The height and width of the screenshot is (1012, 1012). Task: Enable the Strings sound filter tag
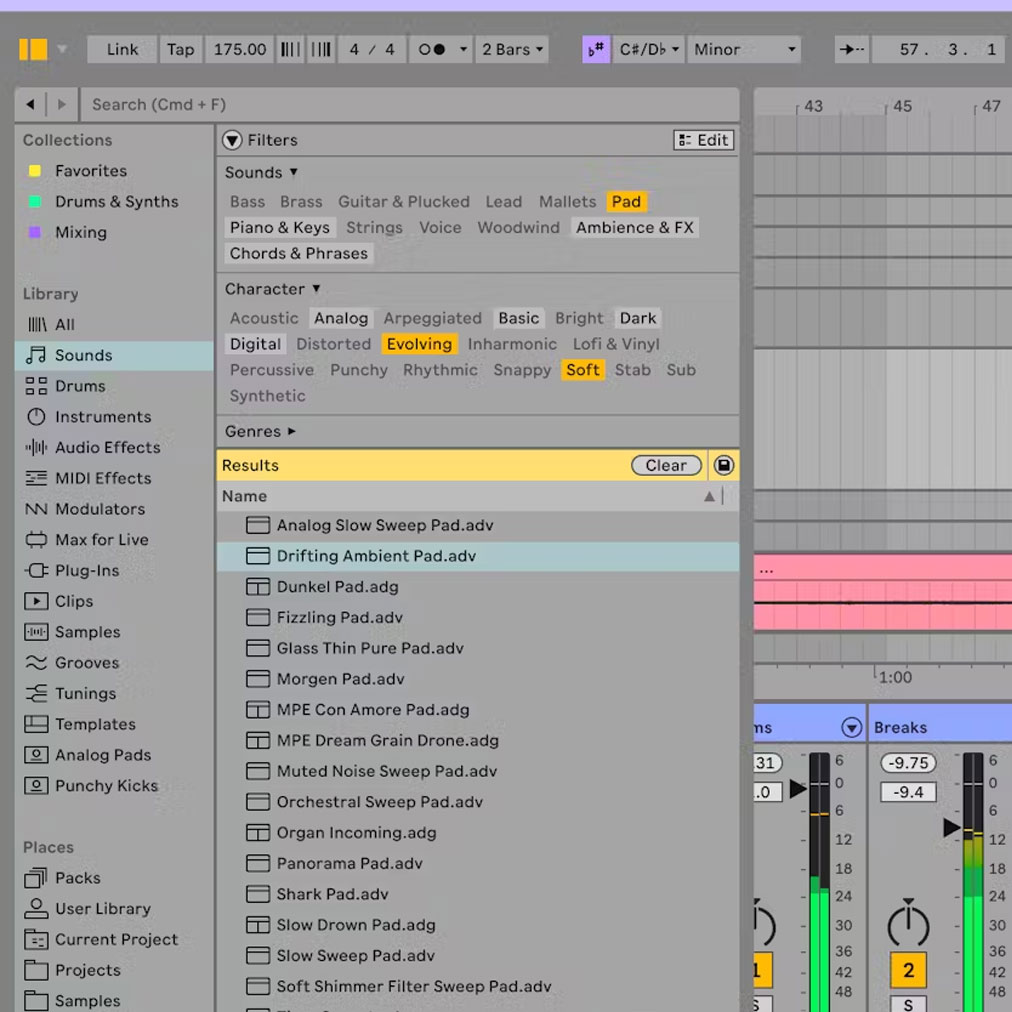pos(374,227)
